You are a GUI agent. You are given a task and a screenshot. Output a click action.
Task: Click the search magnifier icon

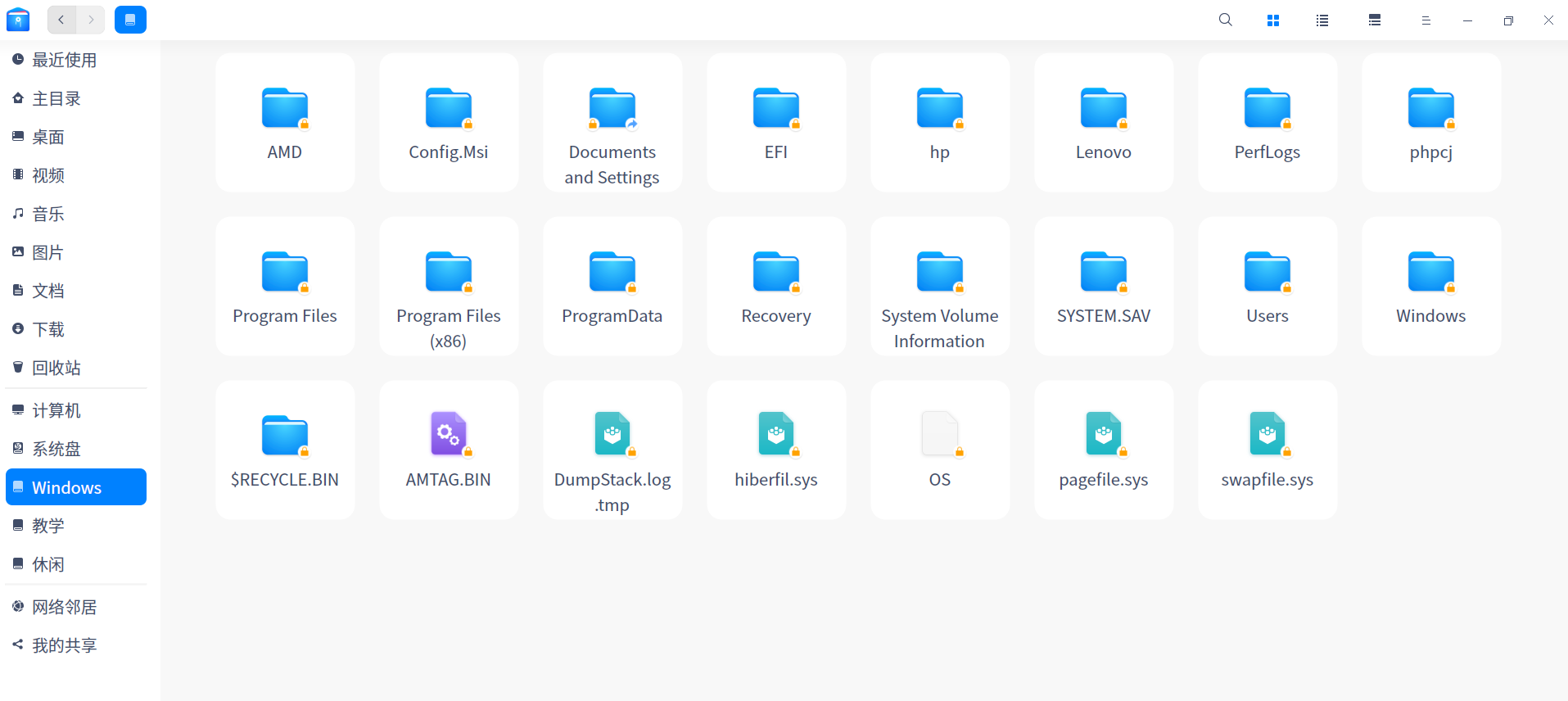(1225, 20)
